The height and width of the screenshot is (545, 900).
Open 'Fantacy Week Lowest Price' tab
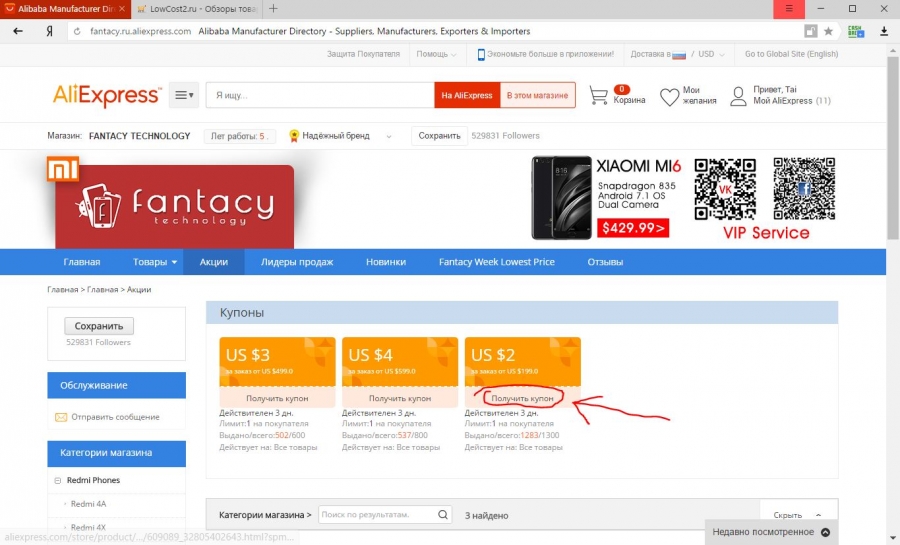pyautogui.click(x=496, y=262)
